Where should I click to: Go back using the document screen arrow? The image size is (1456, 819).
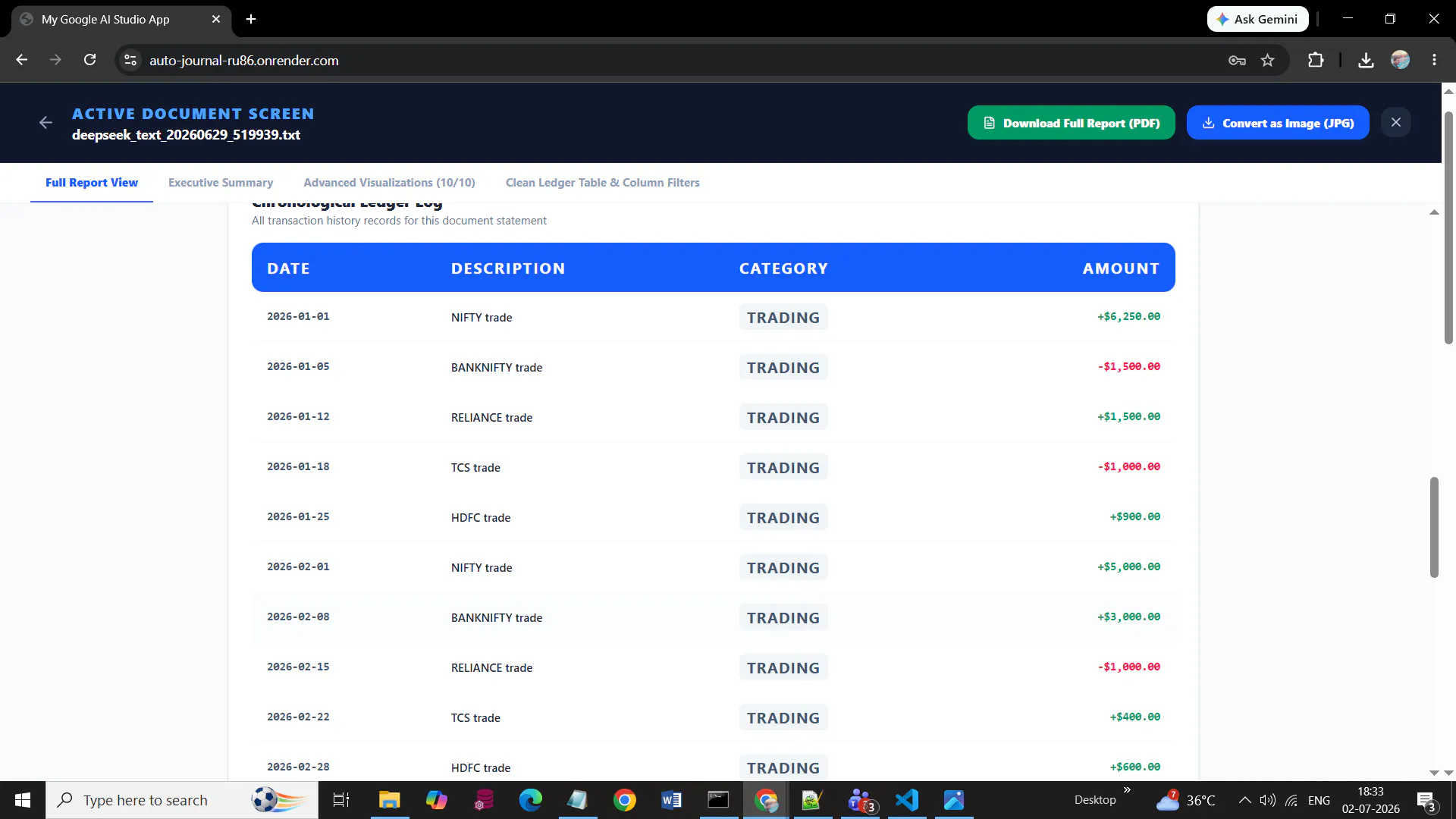pyautogui.click(x=45, y=123)
